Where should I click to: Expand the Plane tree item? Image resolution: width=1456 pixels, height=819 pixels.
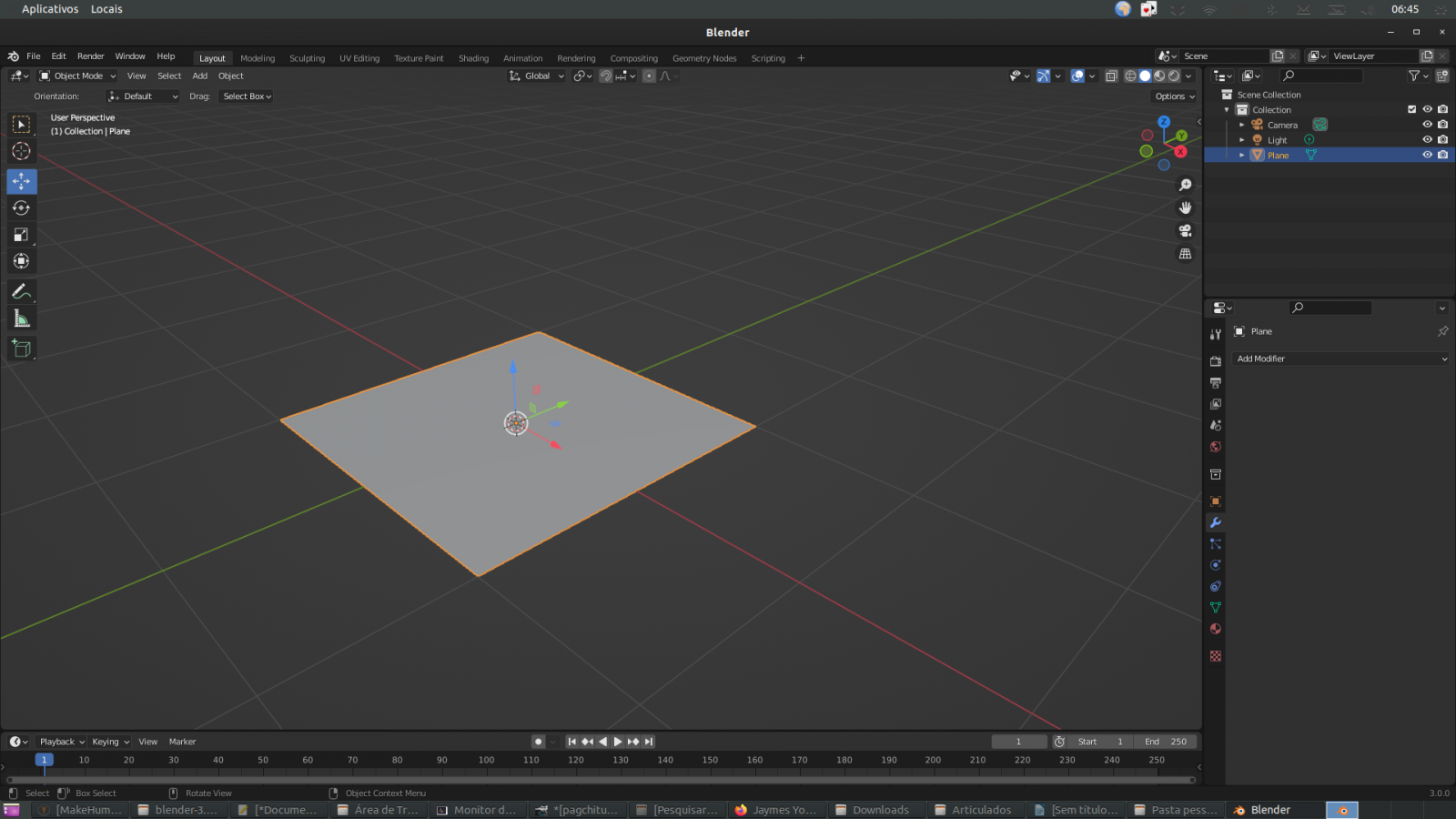1242,156
